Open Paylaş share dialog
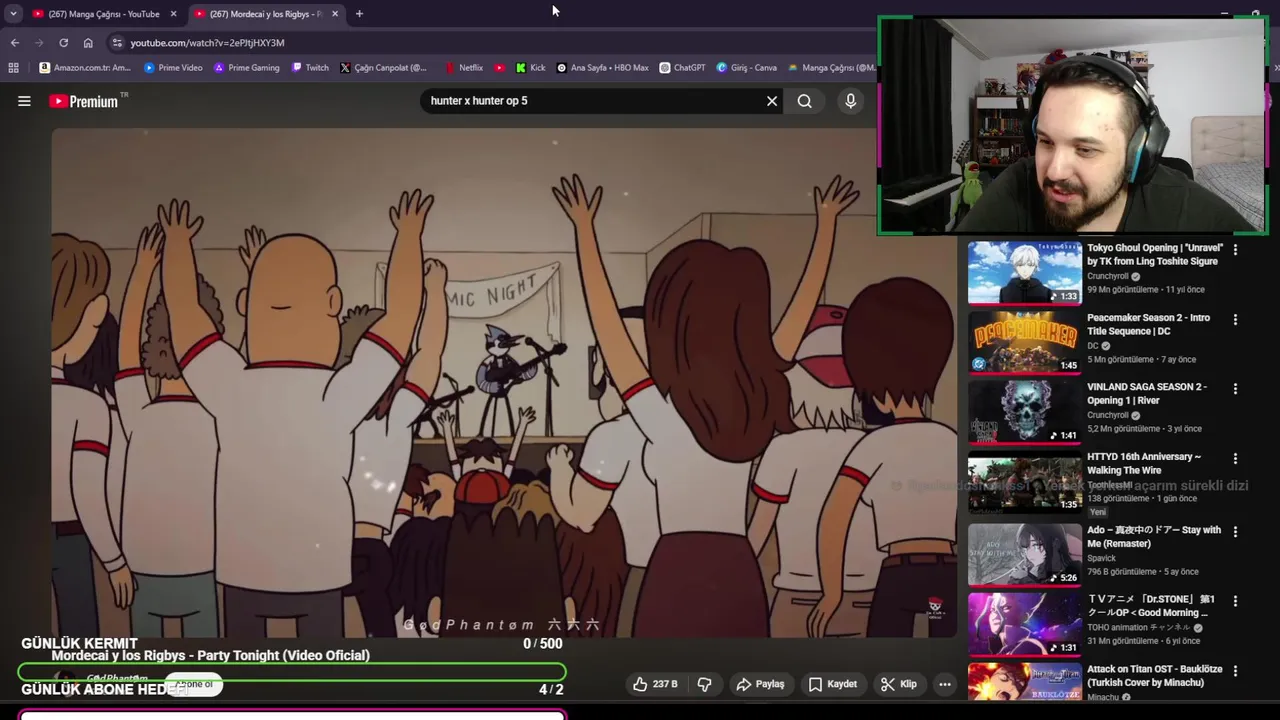 tap(761, 684)
